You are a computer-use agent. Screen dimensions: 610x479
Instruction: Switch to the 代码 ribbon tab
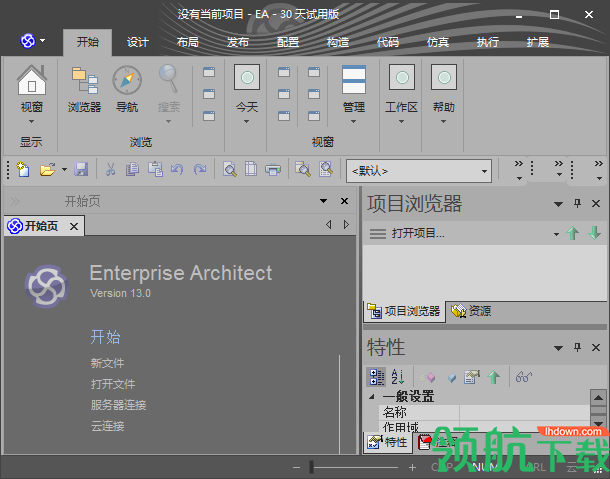pyautogui.click(x=388, y=42)
